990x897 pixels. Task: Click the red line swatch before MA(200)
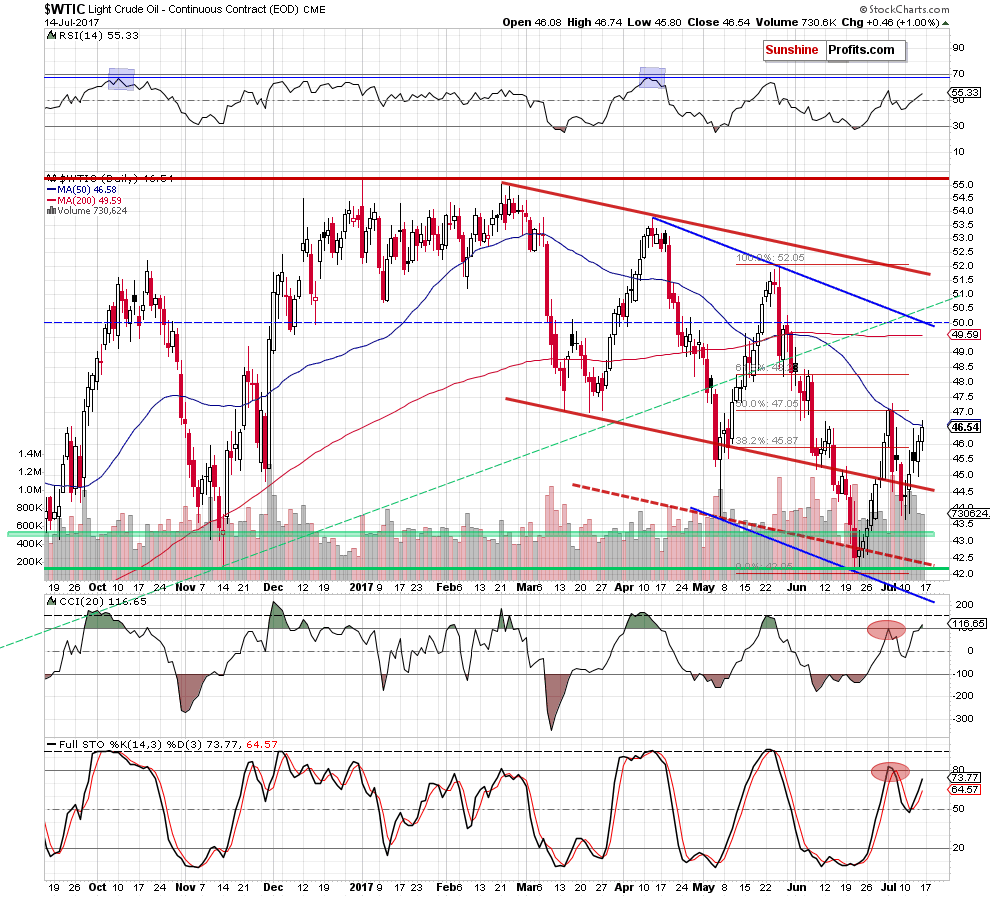click(x=51, y=201)
